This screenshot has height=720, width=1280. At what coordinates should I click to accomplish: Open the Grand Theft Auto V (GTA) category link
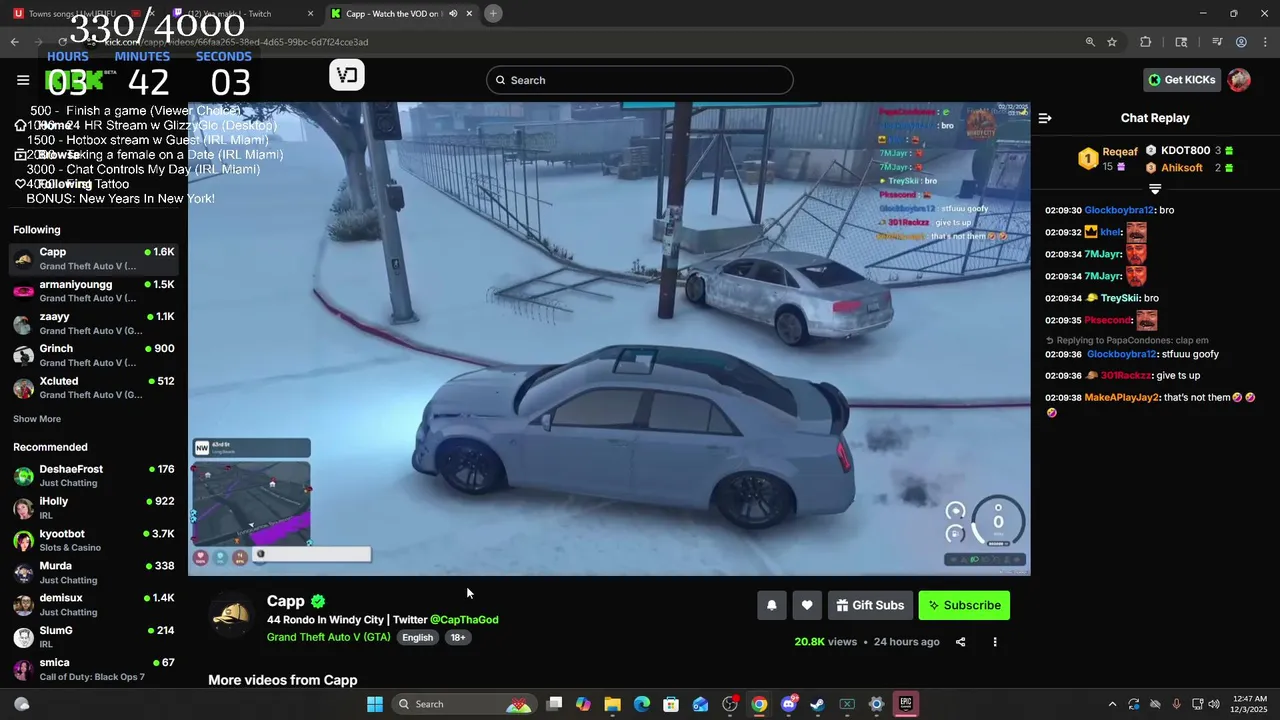pos(329,637)
